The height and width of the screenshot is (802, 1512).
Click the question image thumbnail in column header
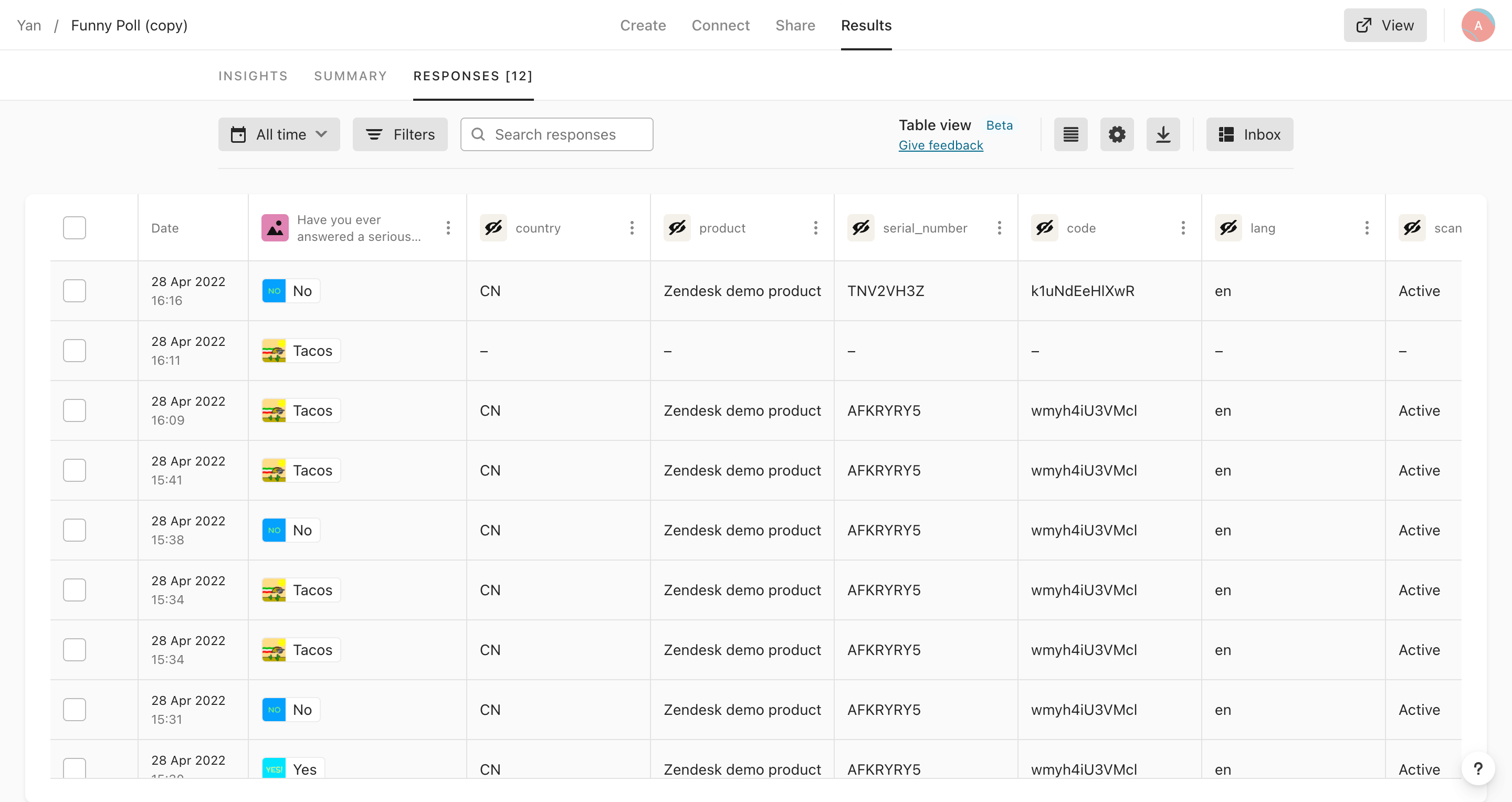tap(275, 228)
